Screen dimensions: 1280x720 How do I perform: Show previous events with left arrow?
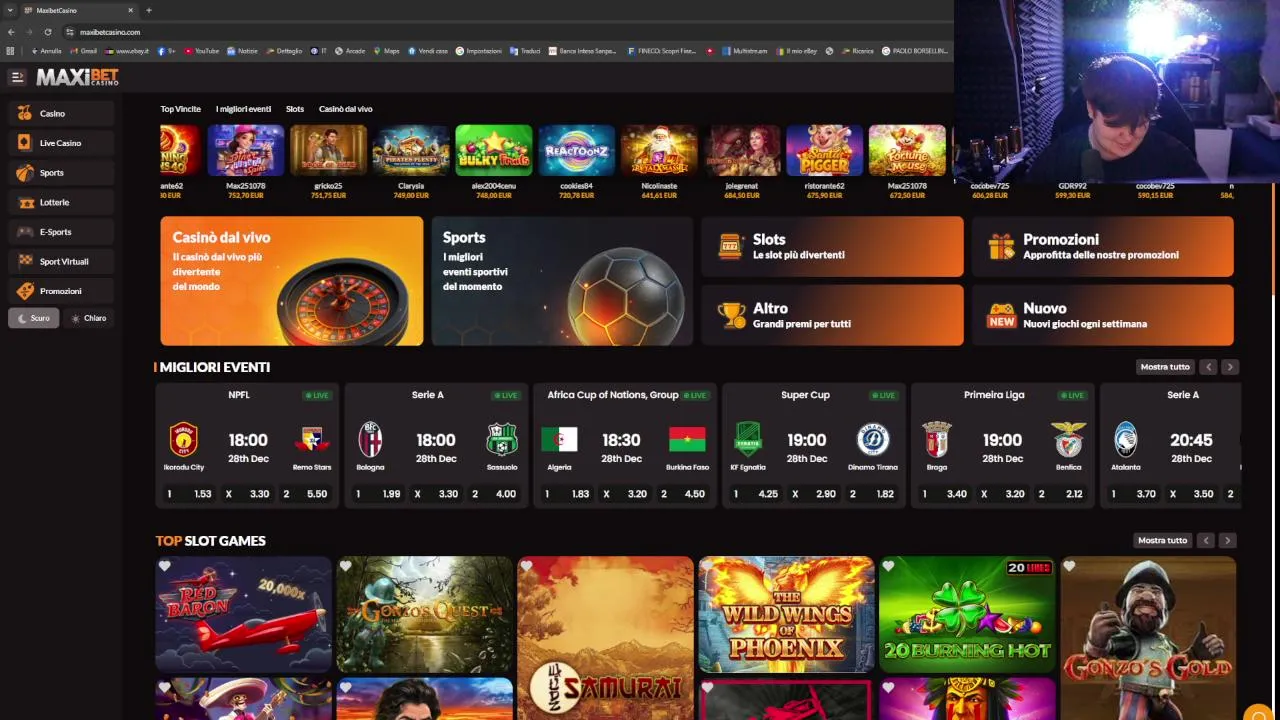tap(1209, 367)
